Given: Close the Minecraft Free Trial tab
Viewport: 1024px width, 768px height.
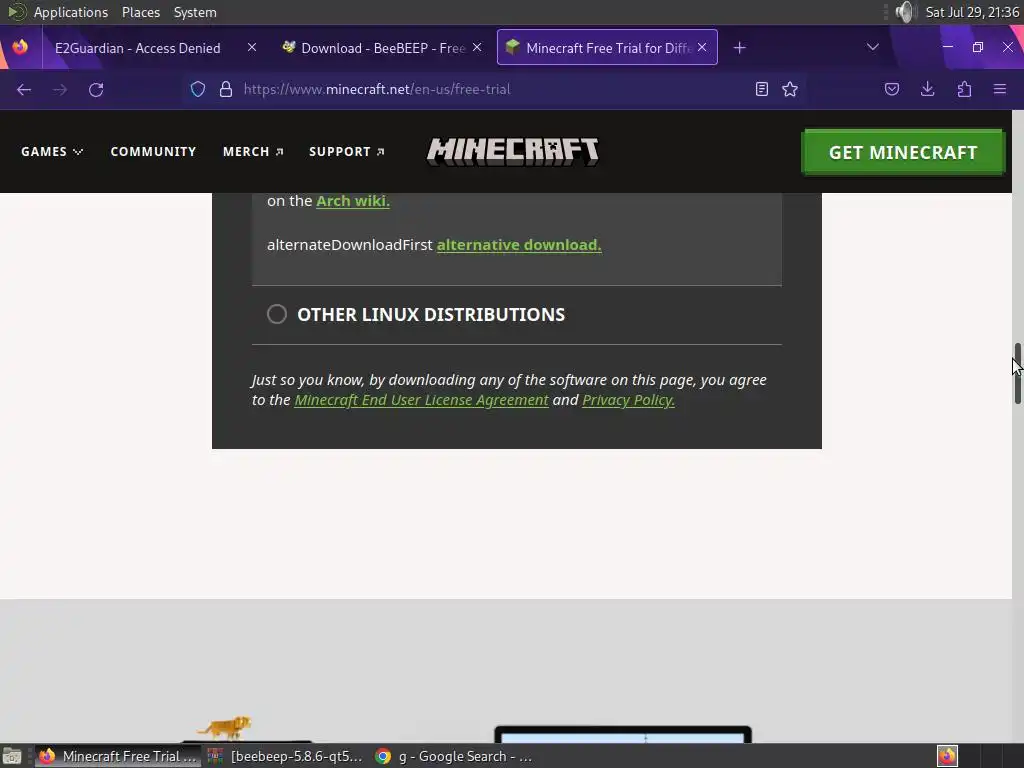Looking at the screenshot, I should click(702, 48).
